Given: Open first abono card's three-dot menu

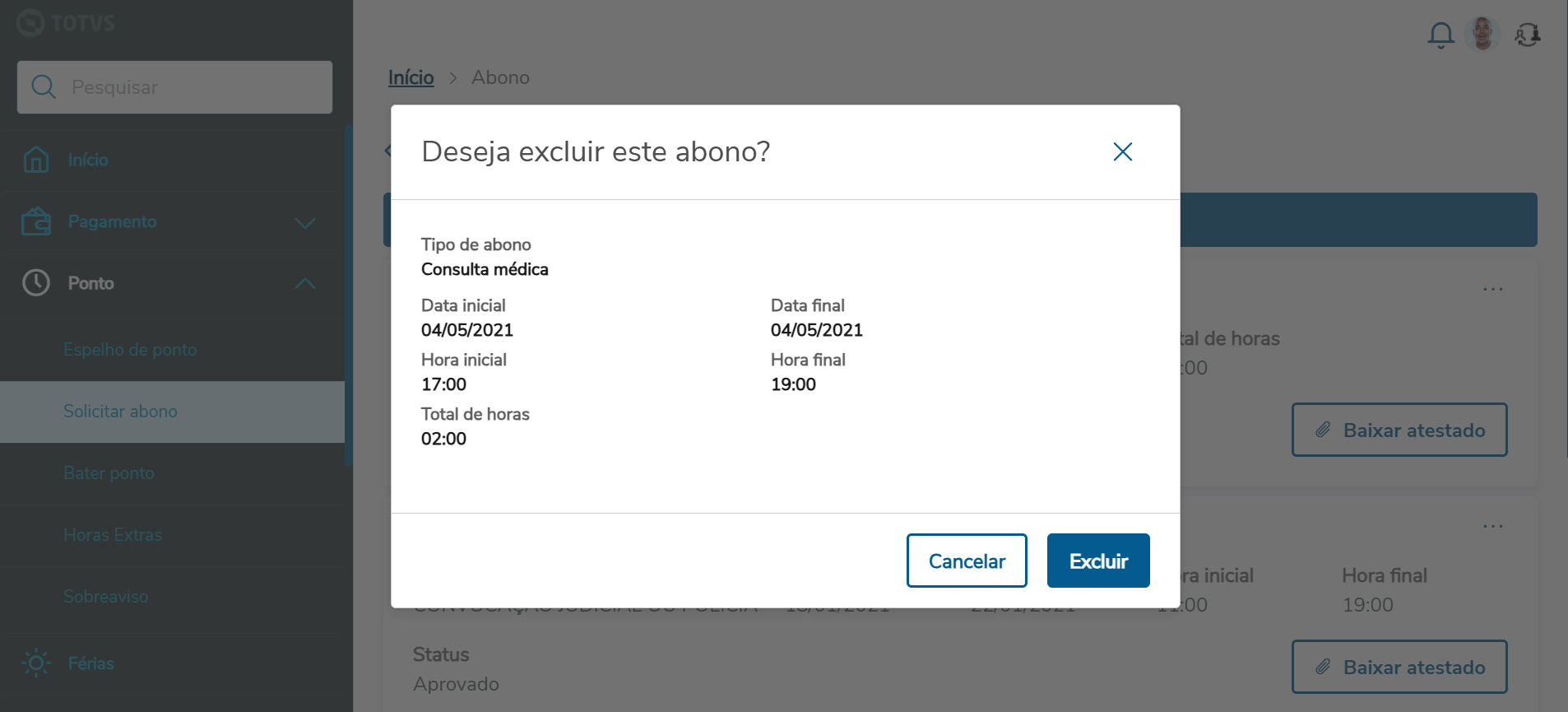Looking at the screenshot, I should [1492, 289].
